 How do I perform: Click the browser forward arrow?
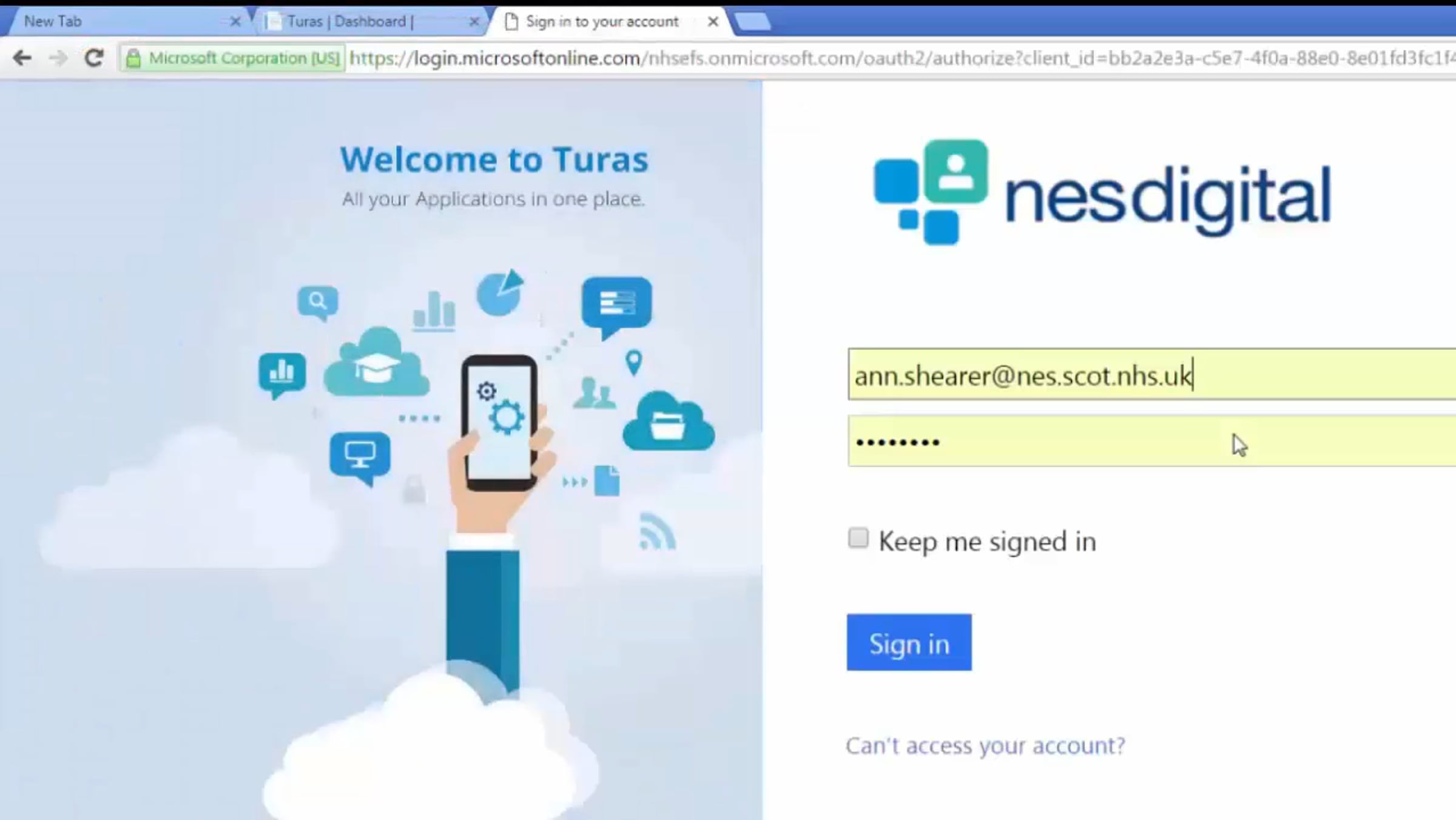[58, 58]
